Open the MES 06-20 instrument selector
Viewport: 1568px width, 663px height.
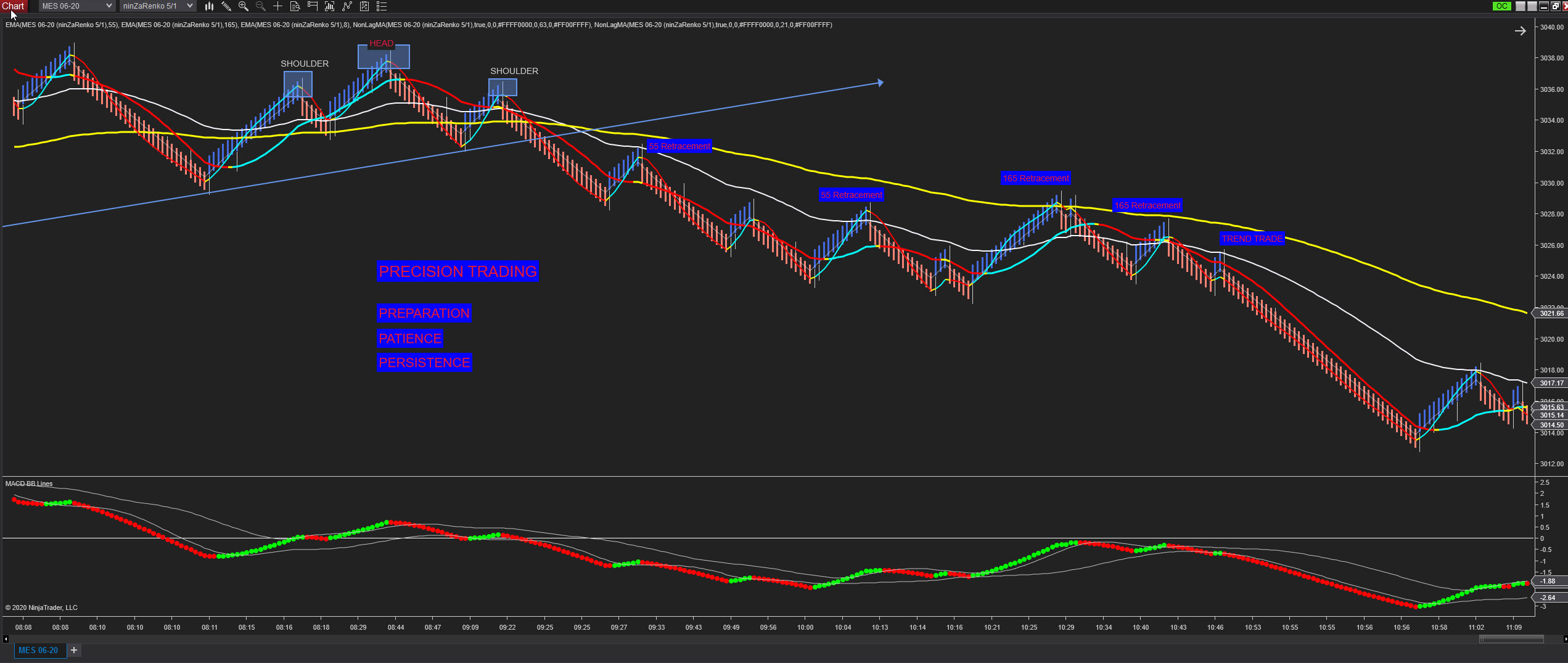click(76, 6)
